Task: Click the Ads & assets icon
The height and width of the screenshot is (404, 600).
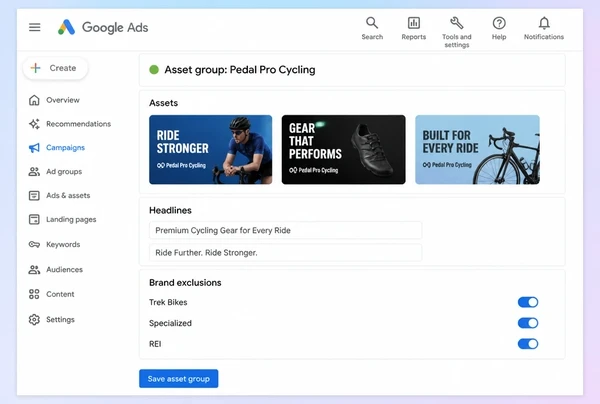Action: click(x=34, y=195)
